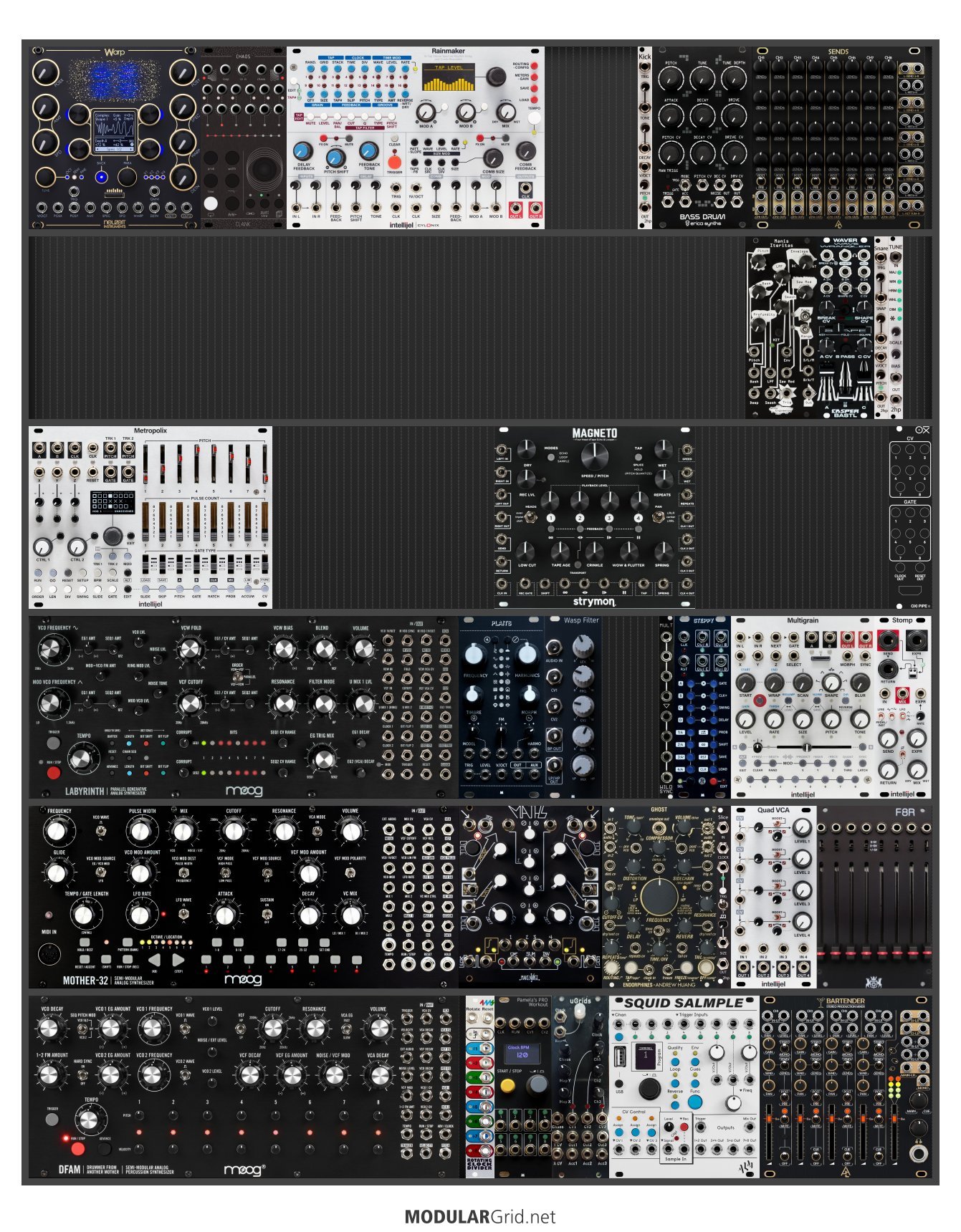
Task: Select the Multigrain module
Action: (803, 707)
